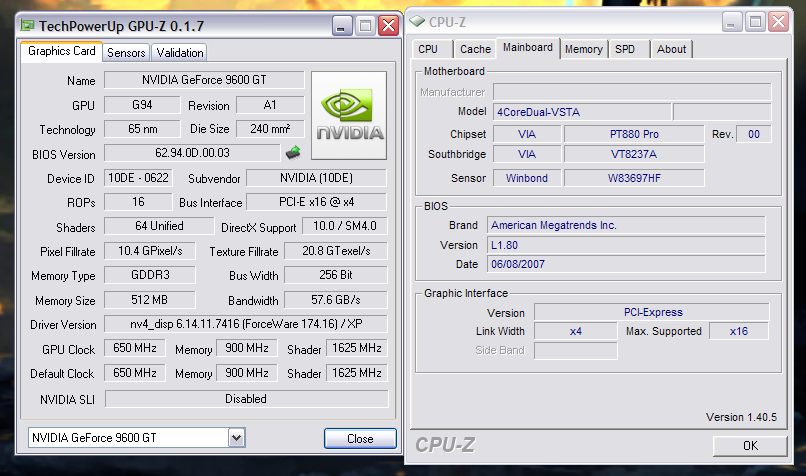Screen dimensions: 806x476
Task: Select the NVIDIA GeForce 9600 GT combo box
Action: 137,438
